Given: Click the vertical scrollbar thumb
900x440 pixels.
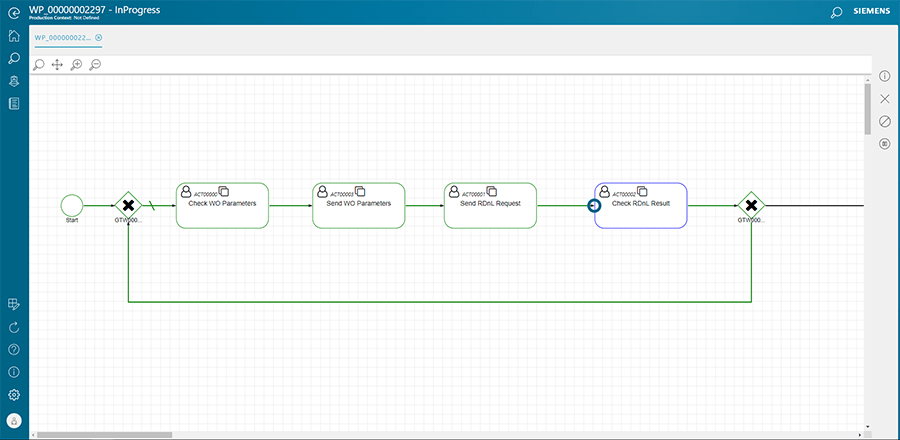Looking at the screenshot, I should click(x=867, y=109).
